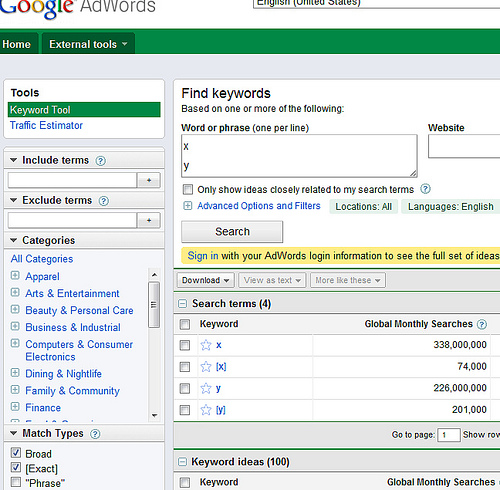
Task: Click the Sign in link
Action: [203, 256]
